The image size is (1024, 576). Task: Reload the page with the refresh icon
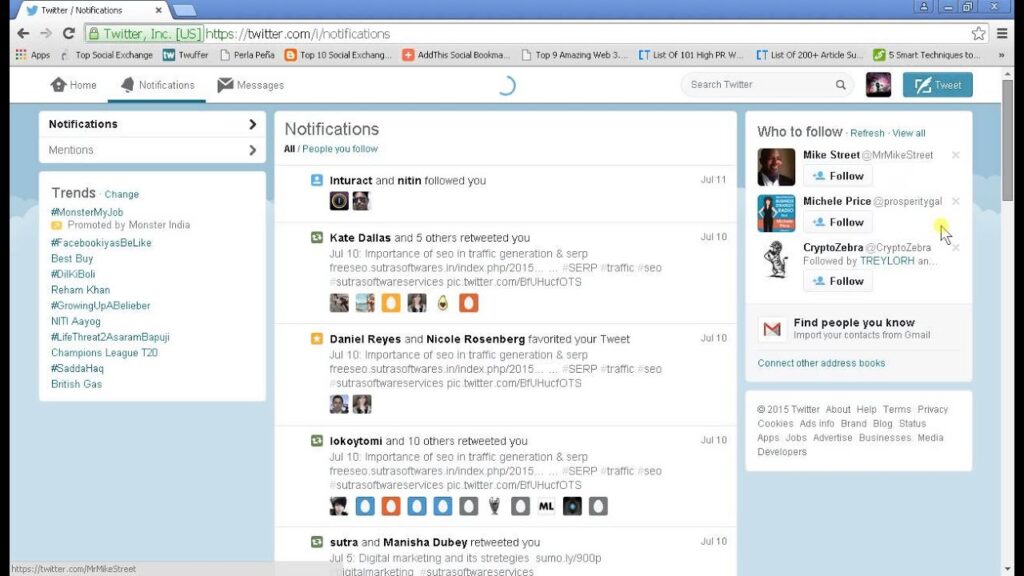[69, 33]
